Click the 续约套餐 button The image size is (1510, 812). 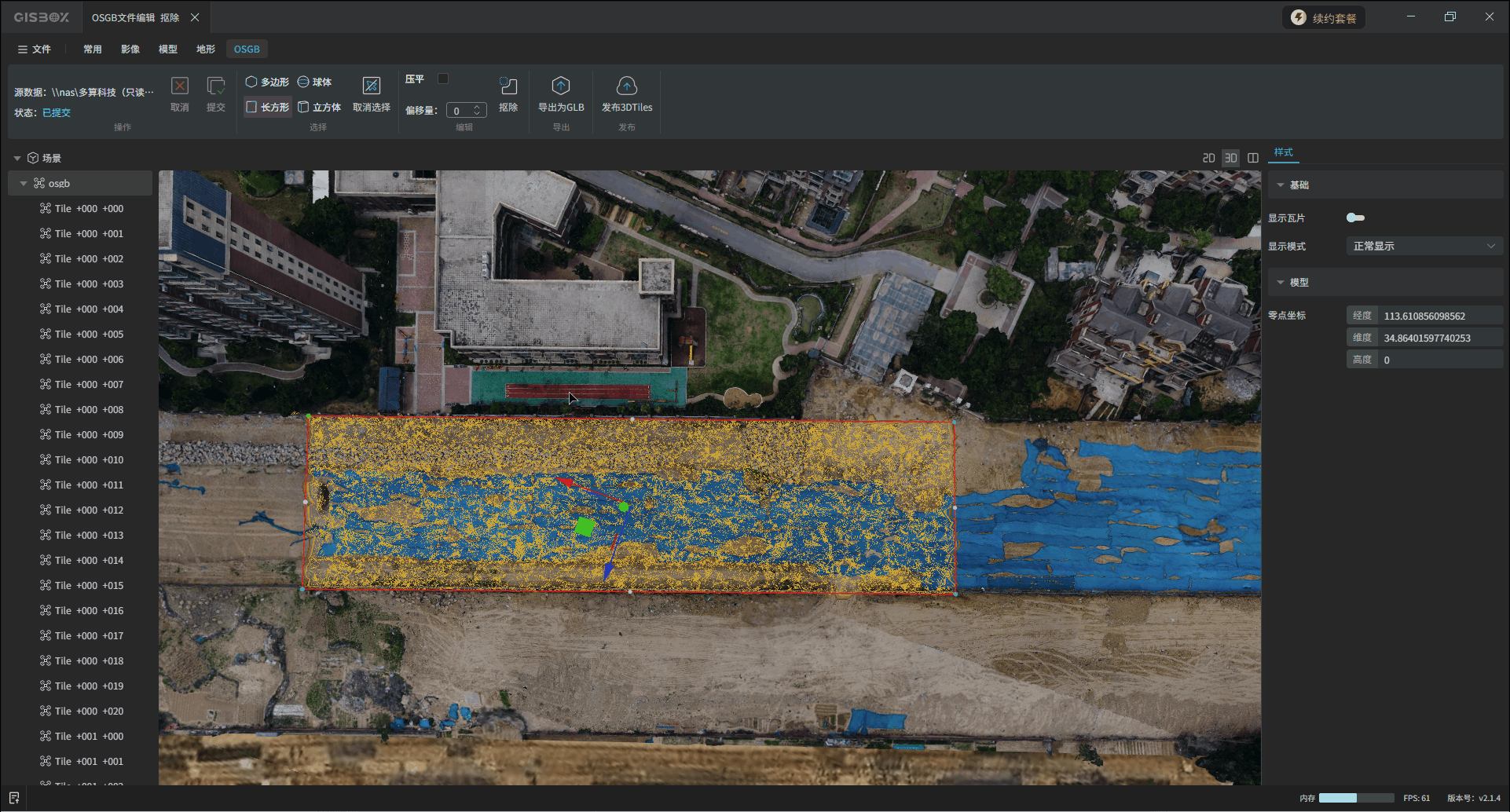pos(1324,18)
